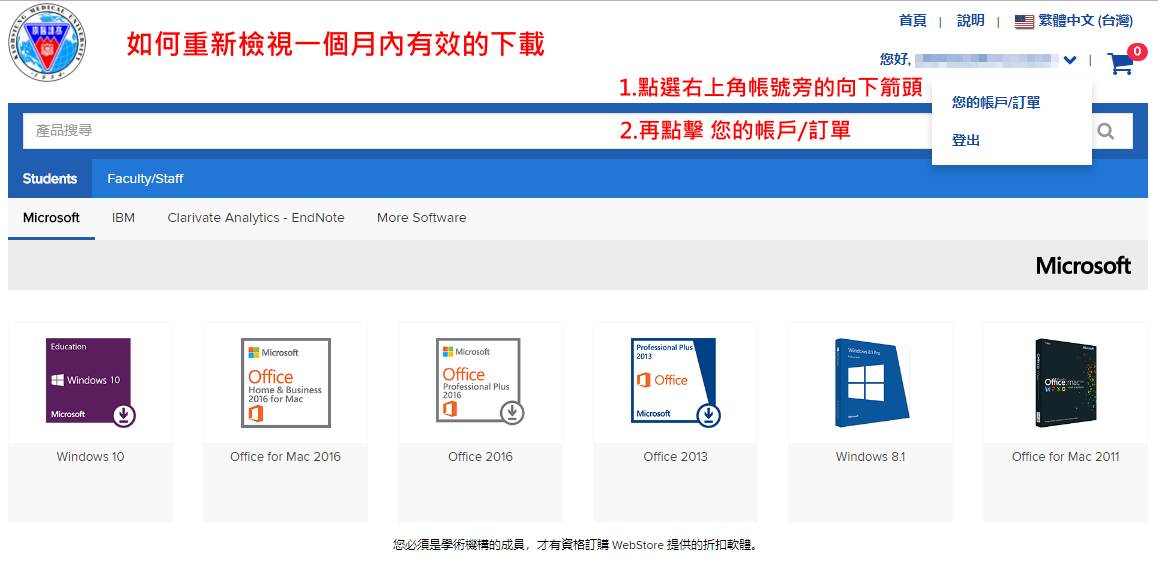Click the Office for Mac 2011 title
Viewport: 1158px width, 564px height.
[1066, 457]
